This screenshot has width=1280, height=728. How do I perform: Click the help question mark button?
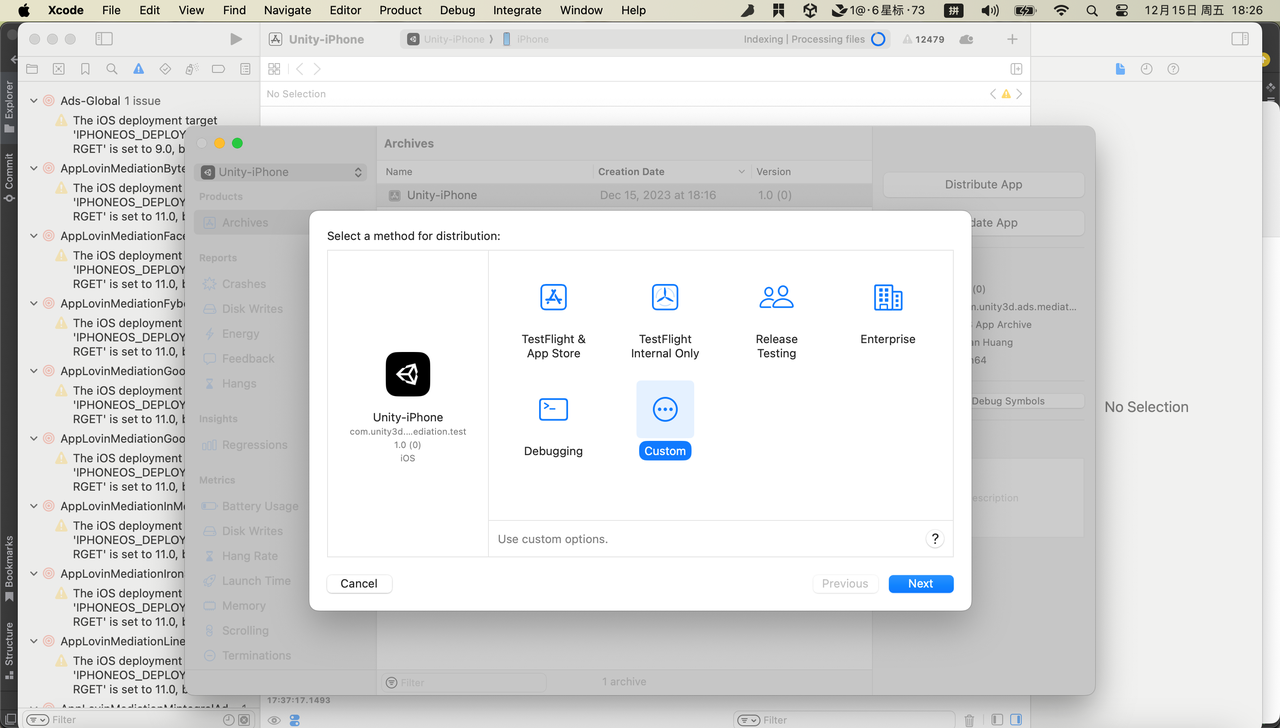[x=934, y=538]
